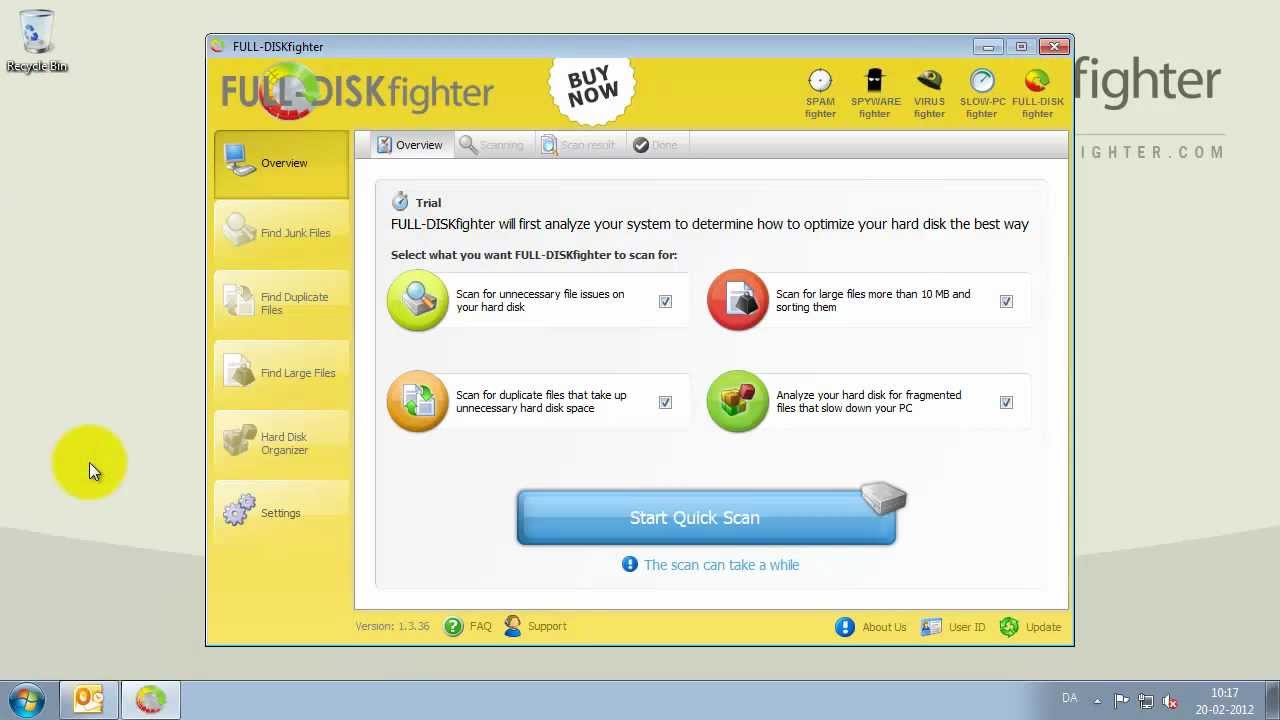1280x720 pixels.
Task: Open the taskbar clock showing 10:17
Action: pyautogui.click(x=1225, y=701)
